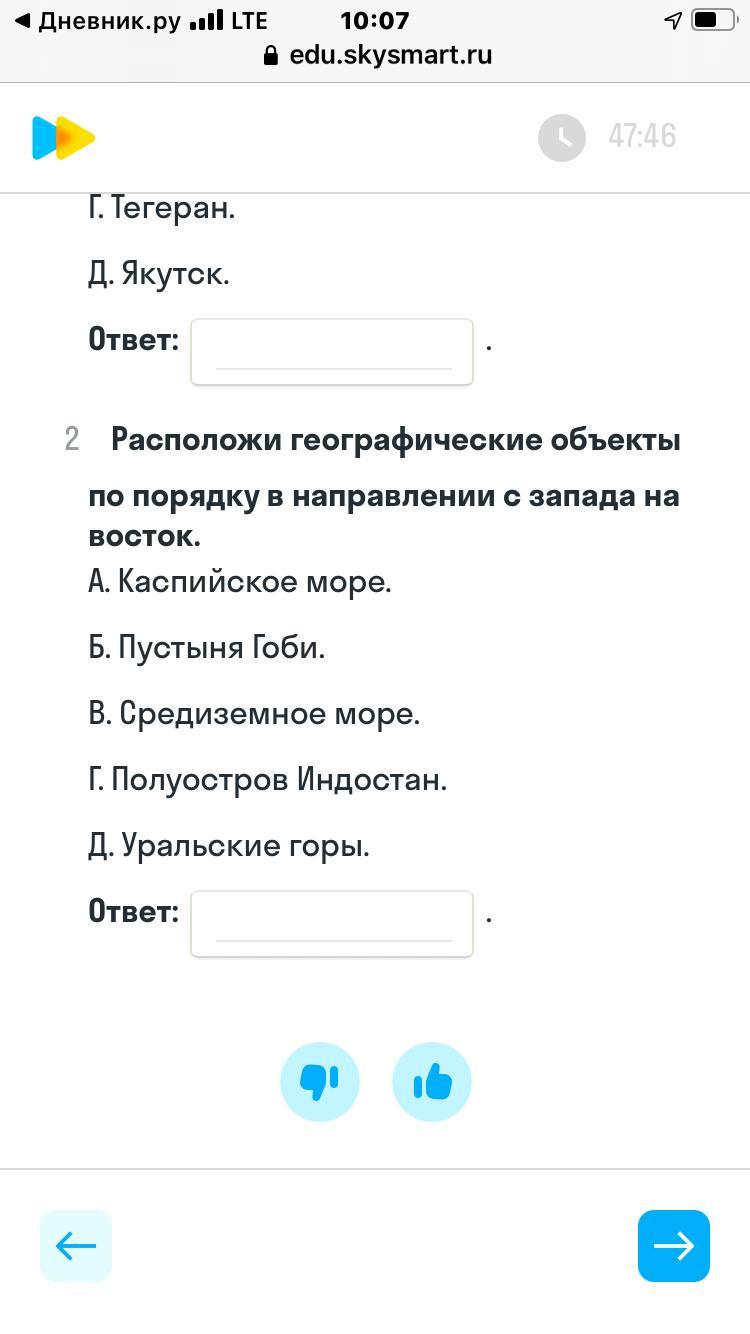Screen dimensions: 750x1334
Task: Tap the Skysmart logo icon
Action: tap(63, 138)
